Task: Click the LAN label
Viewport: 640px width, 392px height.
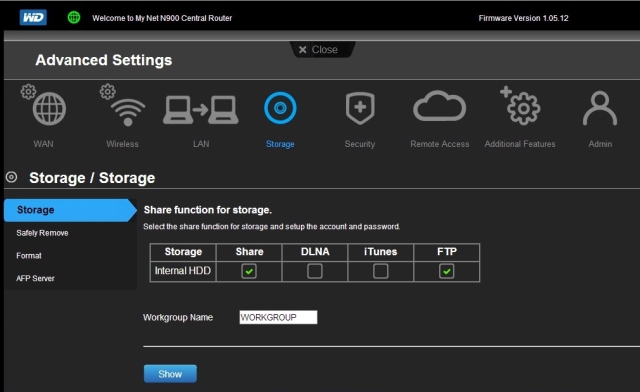Action: (201, 144)
